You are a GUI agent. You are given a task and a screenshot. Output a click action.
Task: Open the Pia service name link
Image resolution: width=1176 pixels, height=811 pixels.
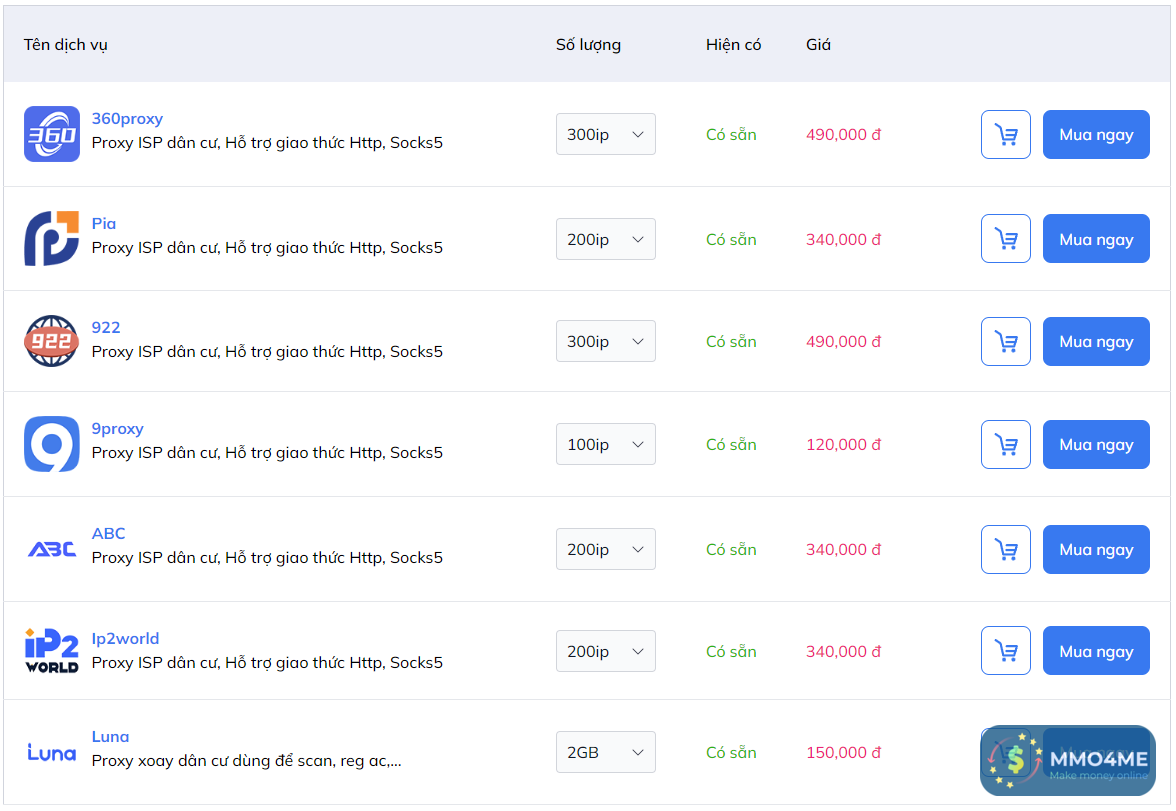point(104,224)
